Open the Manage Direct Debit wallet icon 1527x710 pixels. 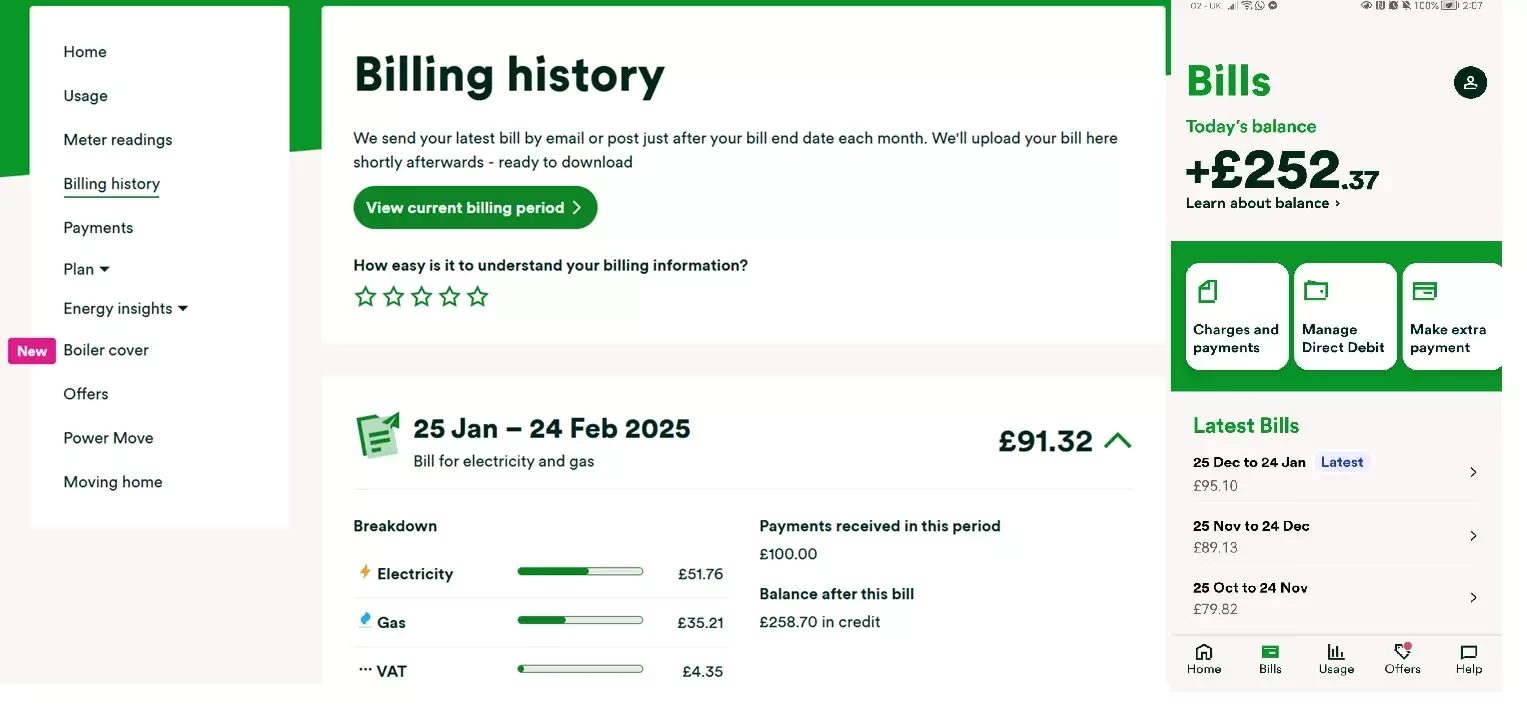[x=1315, y=291]
